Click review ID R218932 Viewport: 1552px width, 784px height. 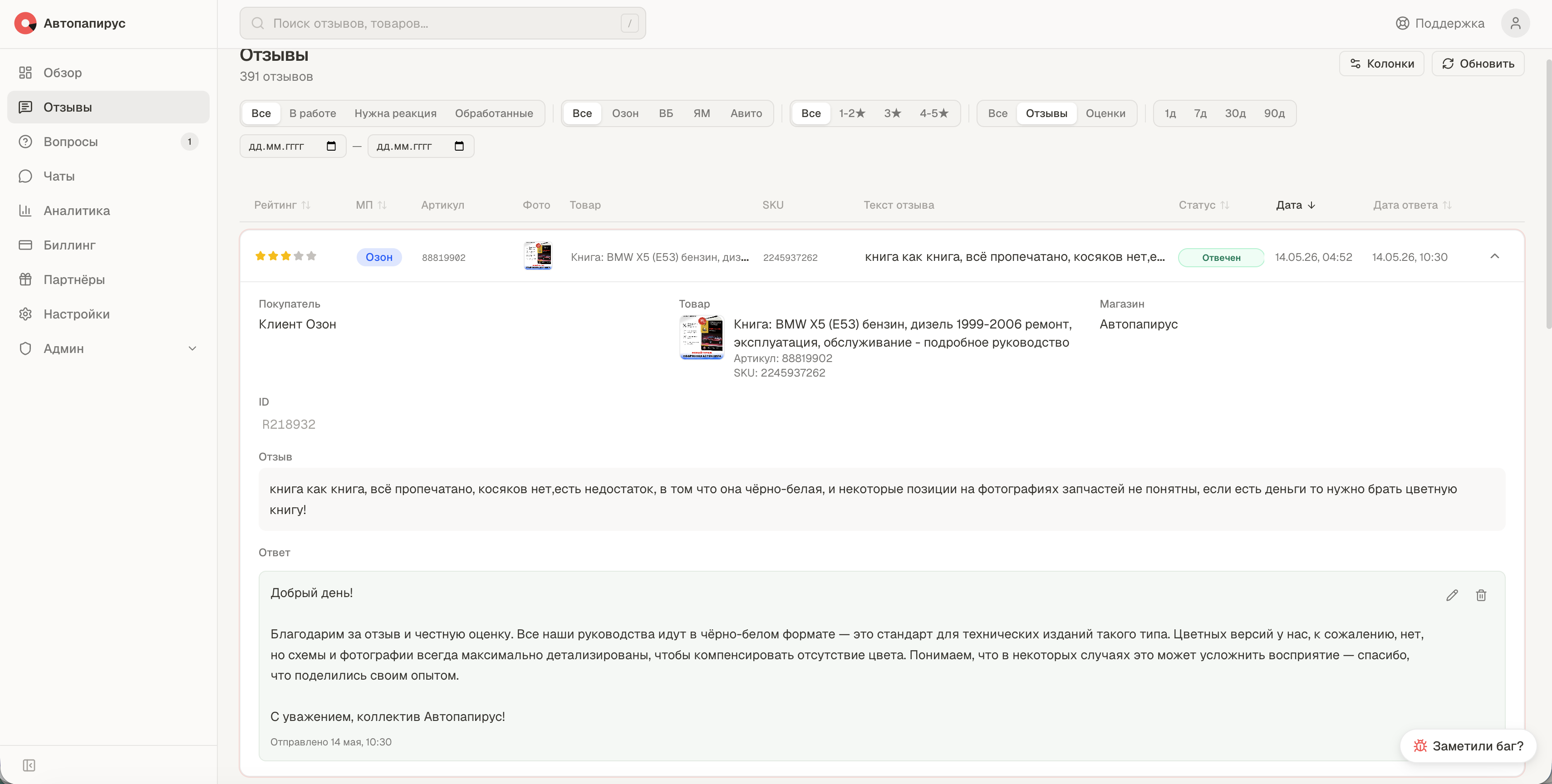[289, 424]
